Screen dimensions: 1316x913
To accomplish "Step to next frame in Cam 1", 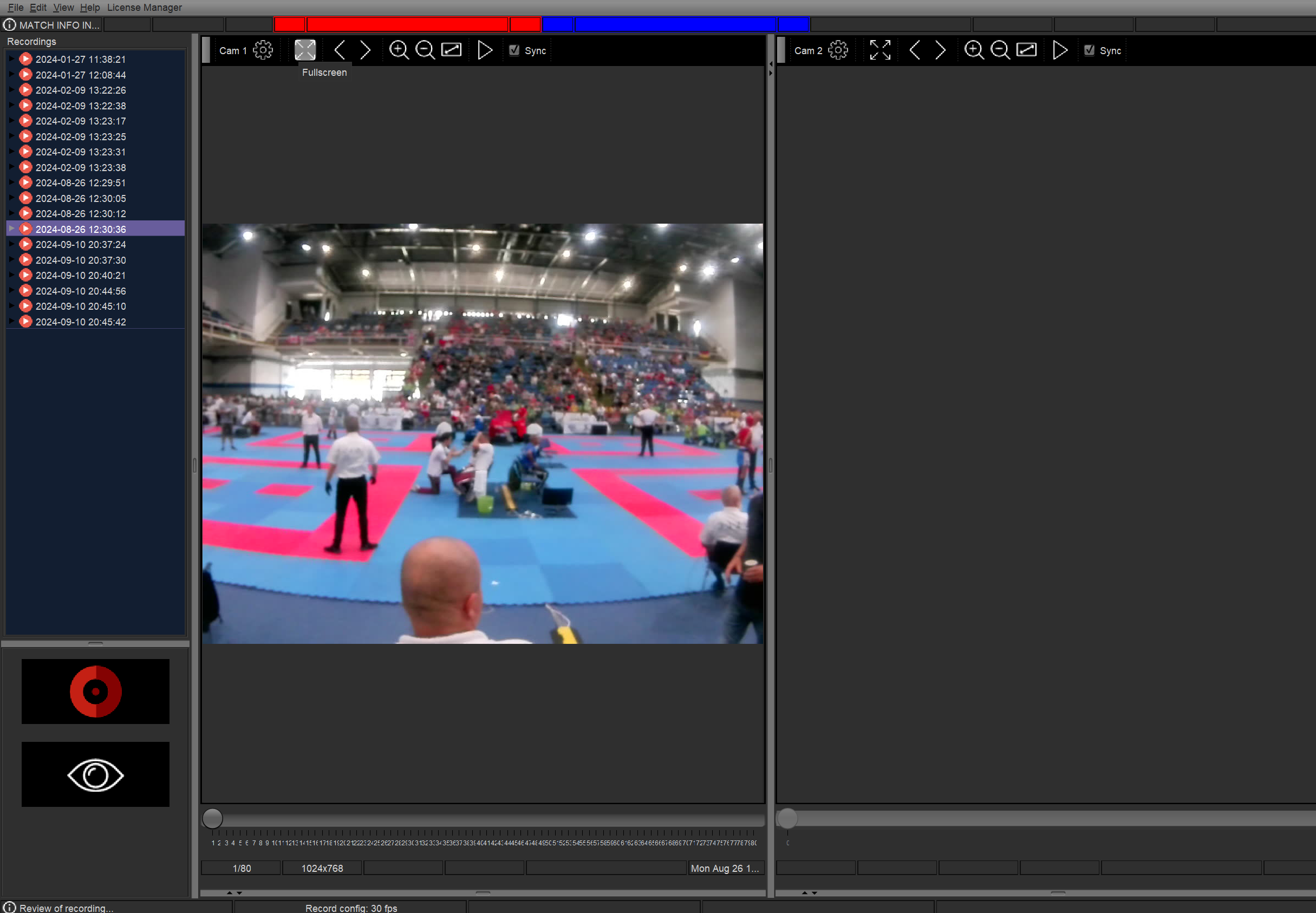I will (x=366, y=50).
